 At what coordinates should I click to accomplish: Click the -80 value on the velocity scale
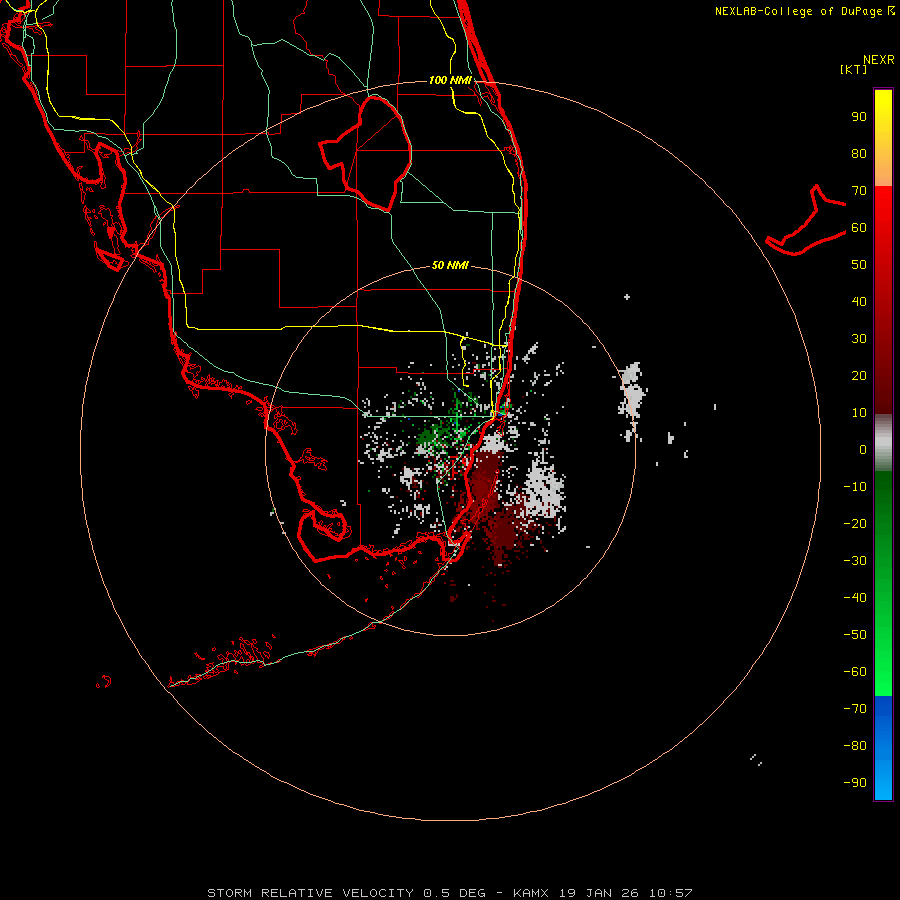coord(855,746)
